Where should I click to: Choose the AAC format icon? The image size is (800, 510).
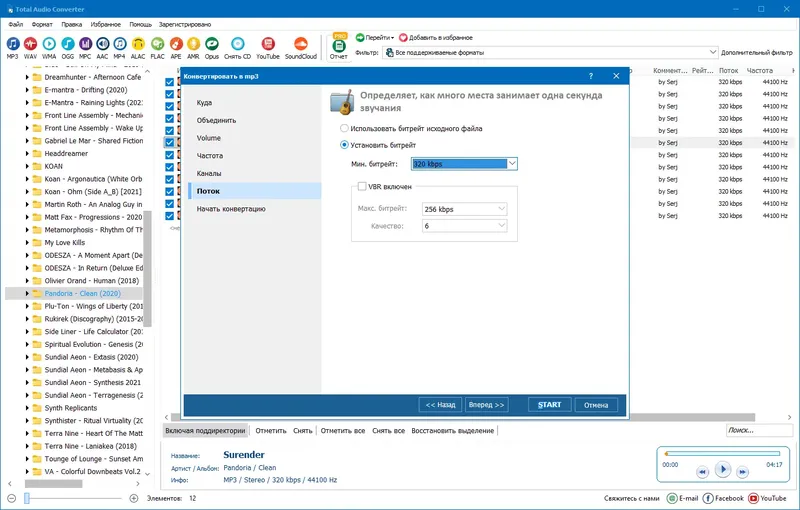103,44
